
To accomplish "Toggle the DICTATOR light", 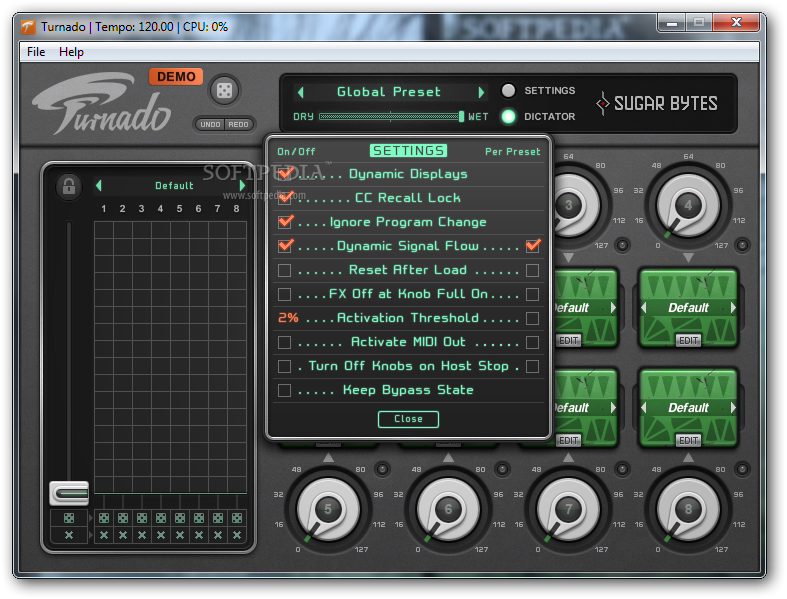I will (508, 116).
